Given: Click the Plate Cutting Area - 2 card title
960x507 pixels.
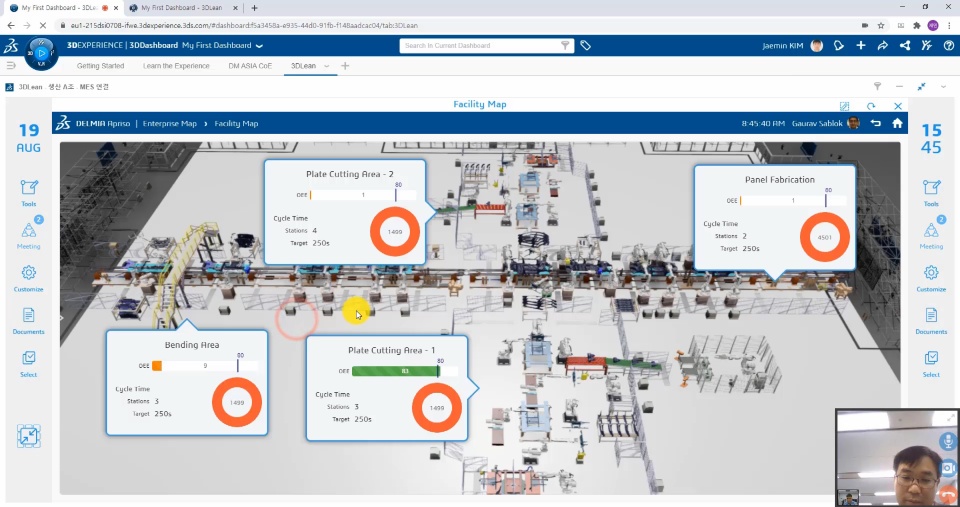Looking at the screenshot, I should (x=350, y=174).
